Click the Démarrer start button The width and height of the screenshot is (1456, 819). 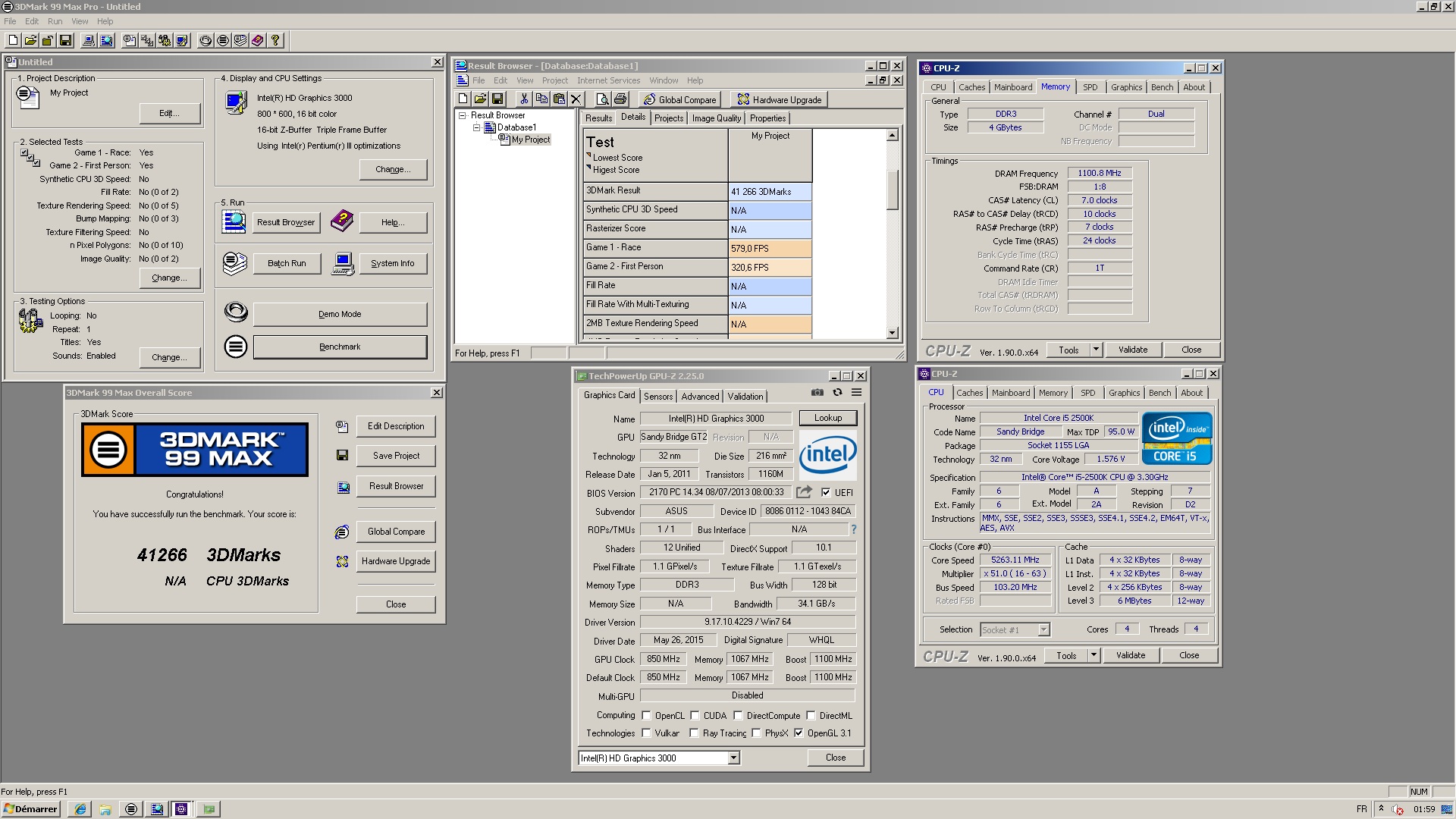30,809
